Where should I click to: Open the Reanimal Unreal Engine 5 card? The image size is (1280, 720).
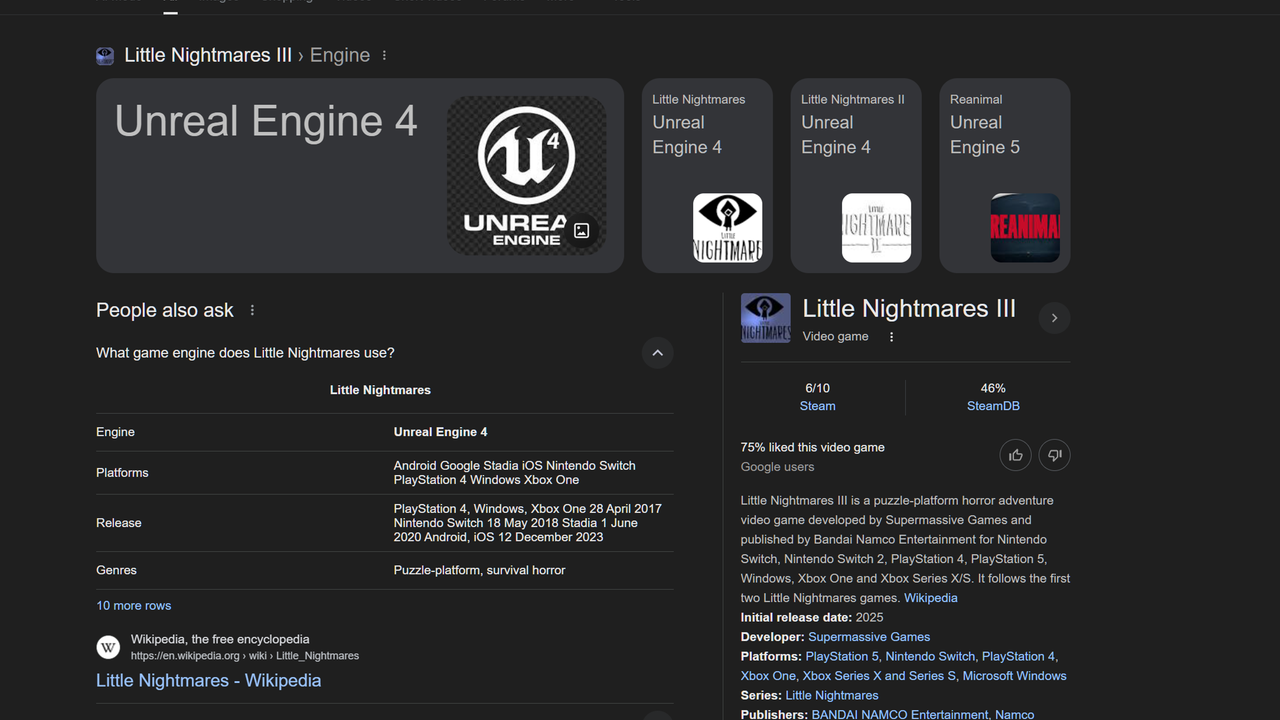(1005, 175)
